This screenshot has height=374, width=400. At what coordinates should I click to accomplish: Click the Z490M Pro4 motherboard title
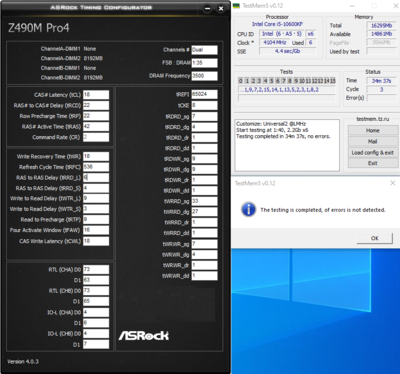tap(39, 28)
